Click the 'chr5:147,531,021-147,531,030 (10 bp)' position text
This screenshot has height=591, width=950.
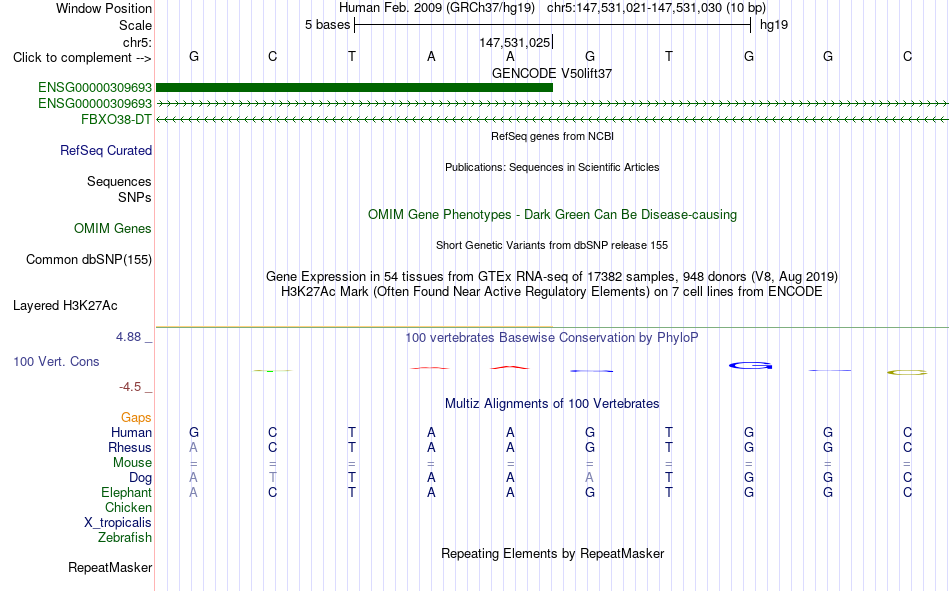(x=656, y=8)
